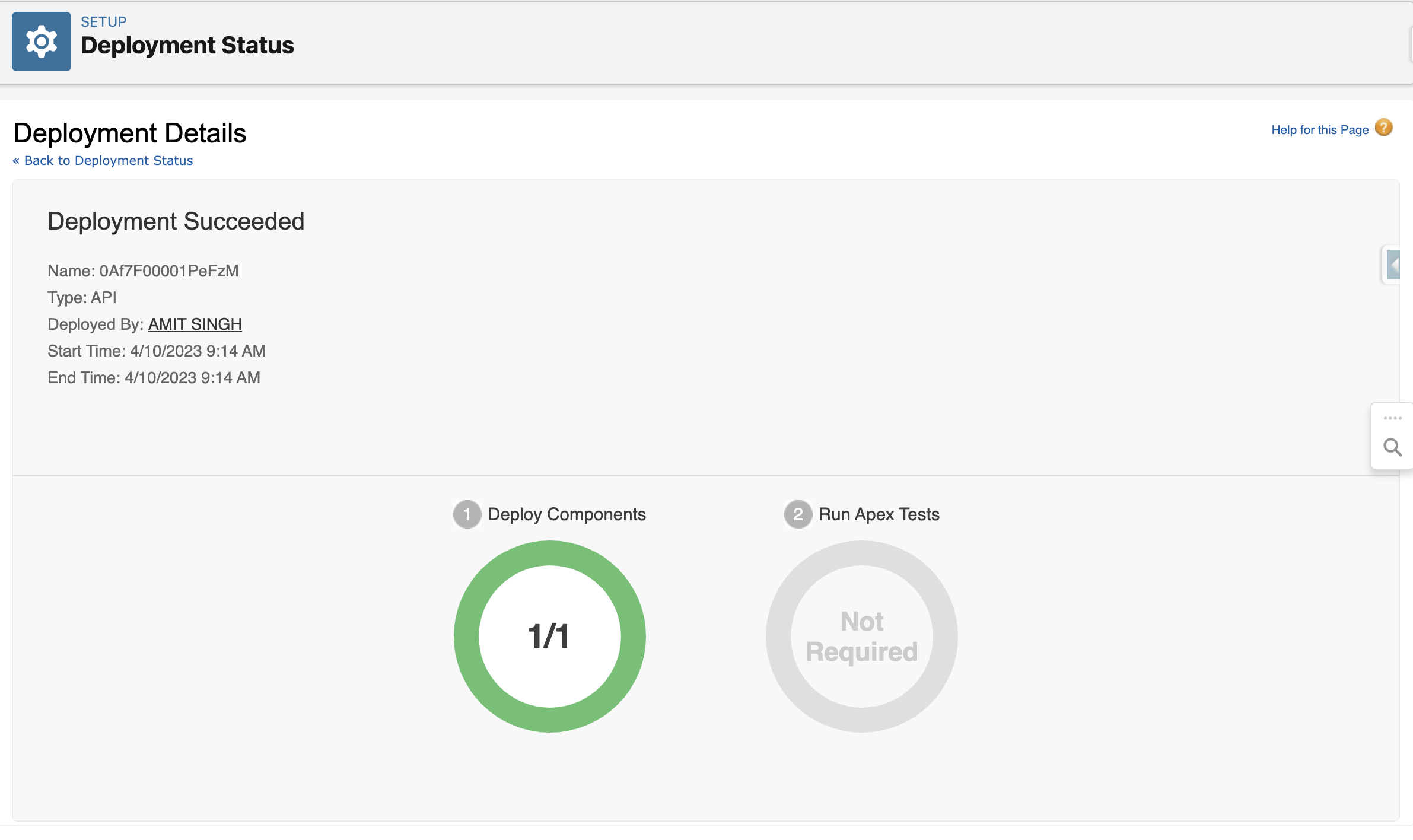This screenshot has width=1413, height=840.
Task: Click the SETUP breadcrumb text
Action: 103,22
